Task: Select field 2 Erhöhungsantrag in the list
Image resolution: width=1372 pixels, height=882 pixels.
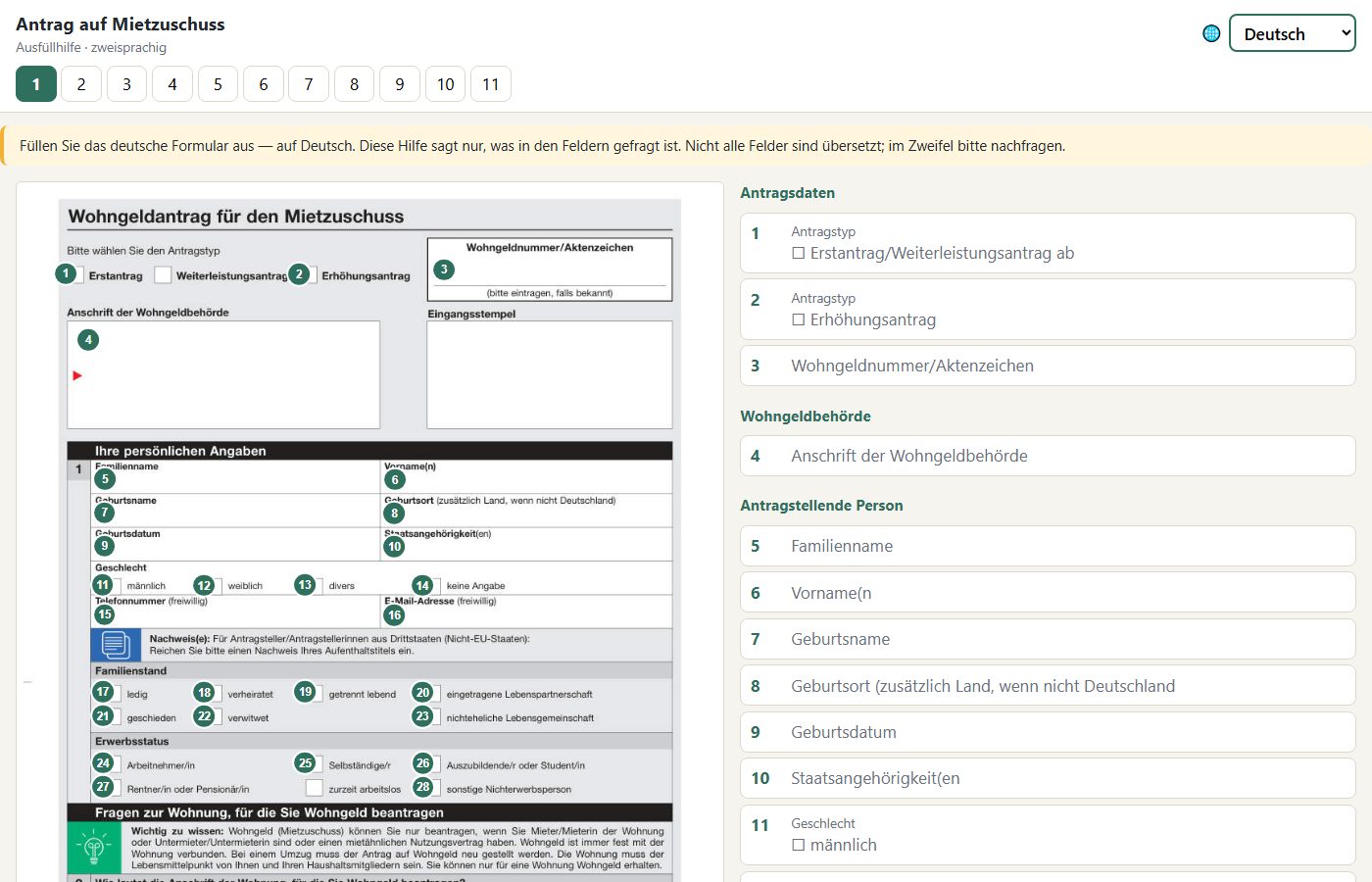Action: (1048, 310)
